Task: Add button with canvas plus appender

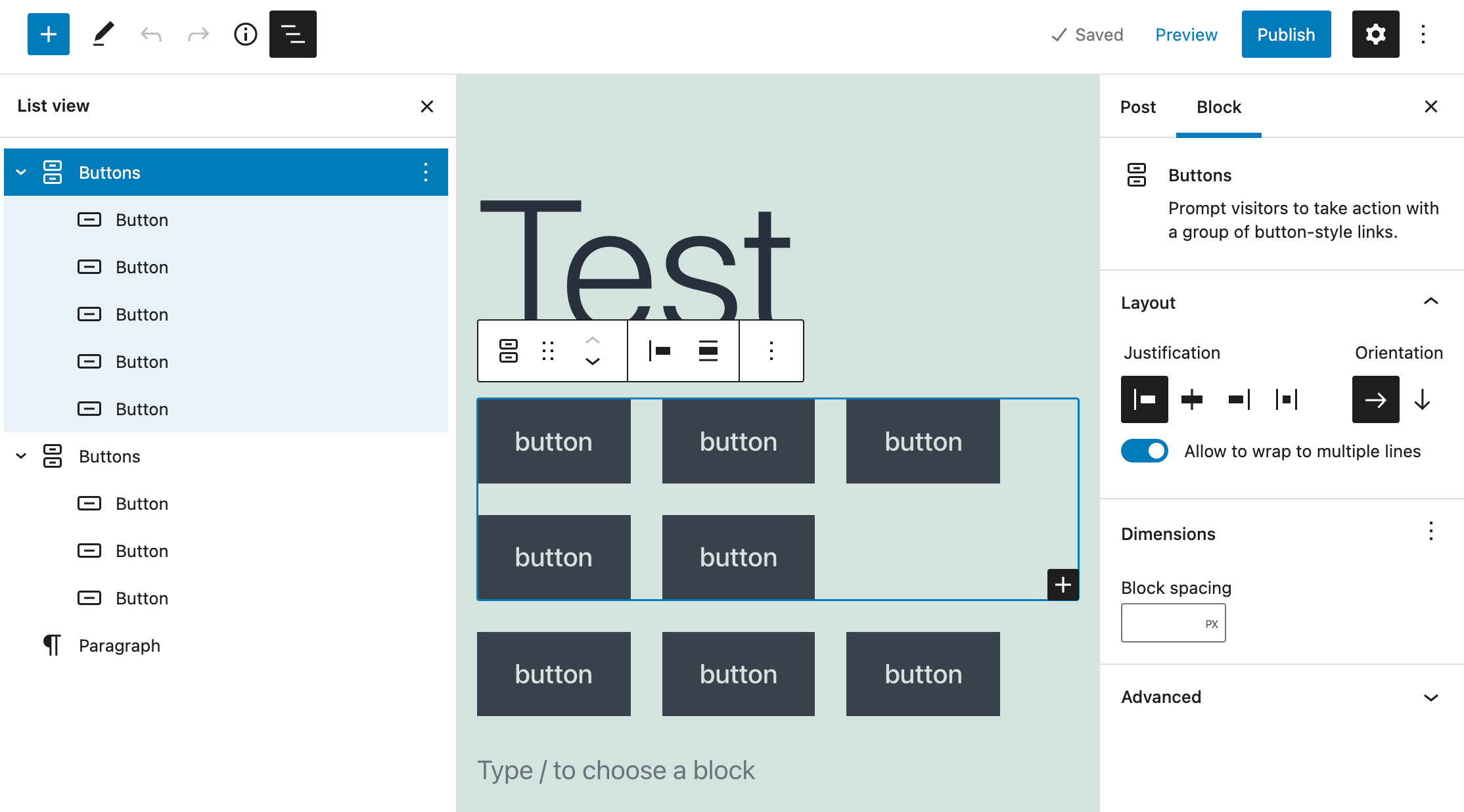Action: [1063, 585]
